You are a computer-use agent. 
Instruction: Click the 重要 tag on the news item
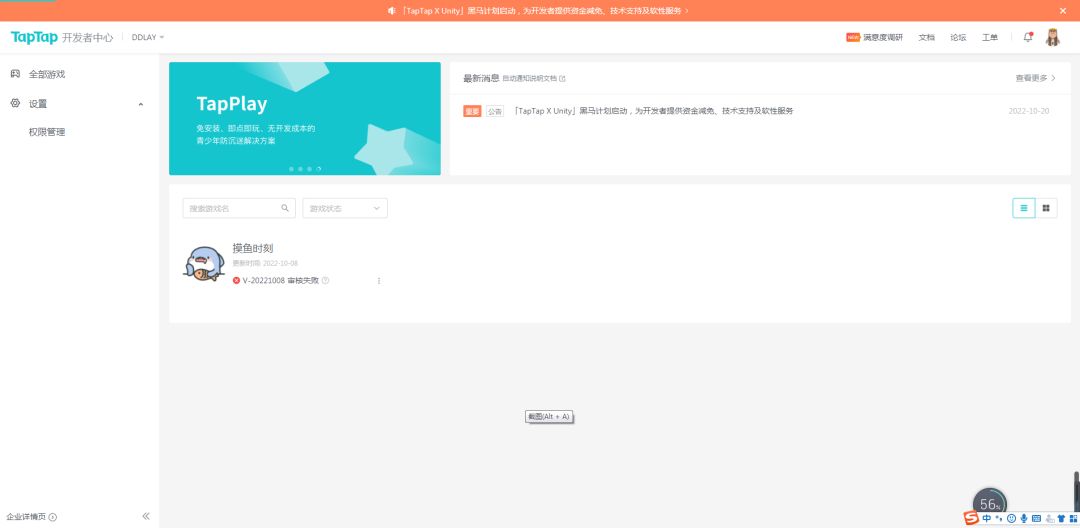click(472, 111)
